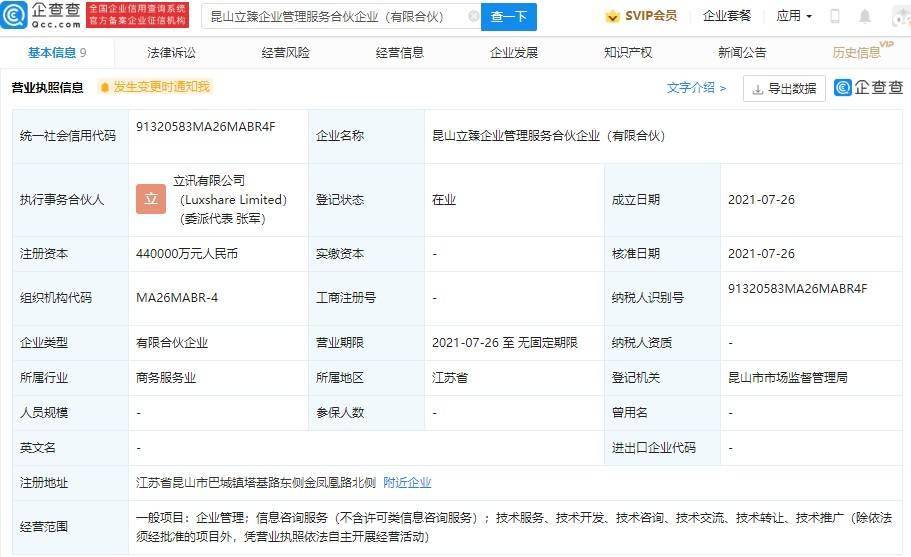The height and width of the screenshot is (557, 911).
Task: Open 立讯有限公司 (Luxshare Limited) partner link
Action: [233, 190]
